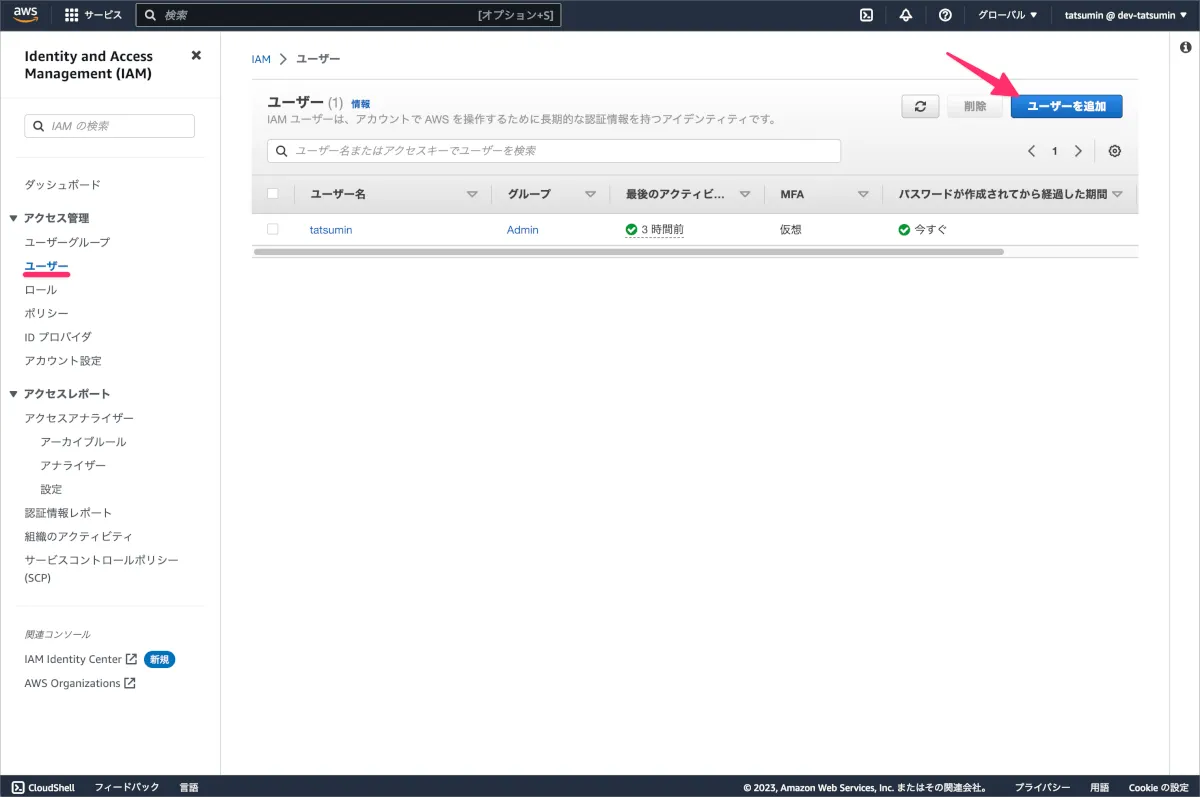Open アナライザー in the sidebar

pyautogui.click(x=73, y=466)
